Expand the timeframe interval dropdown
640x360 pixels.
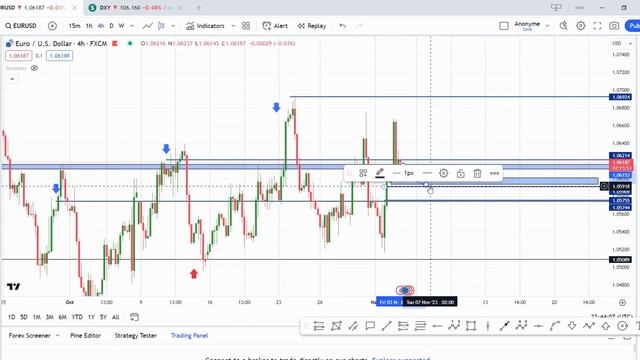(132, 26)
